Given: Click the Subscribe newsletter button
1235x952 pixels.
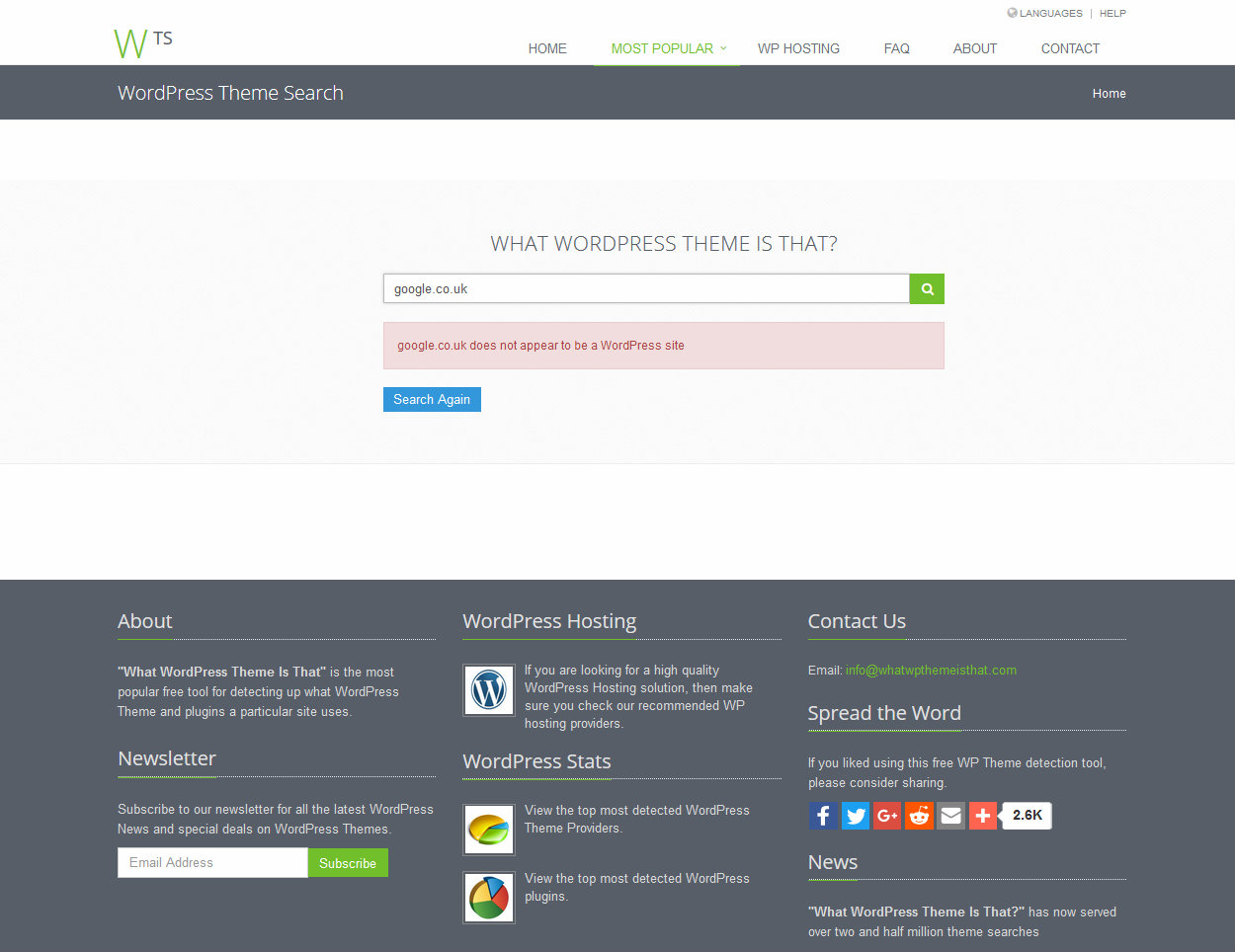Looking at the screenshot, I should click(348, 863).
